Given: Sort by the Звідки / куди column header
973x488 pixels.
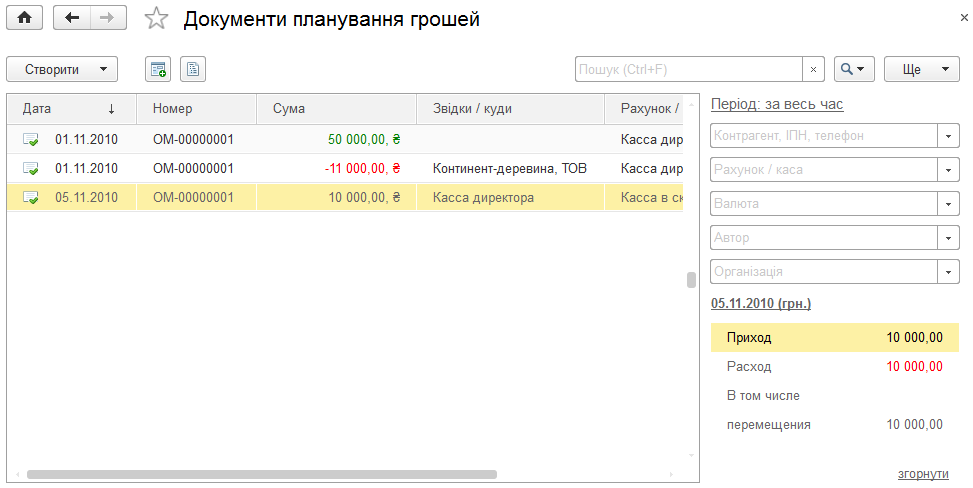Looking at the screenshot, I should (x=510, y=109).
